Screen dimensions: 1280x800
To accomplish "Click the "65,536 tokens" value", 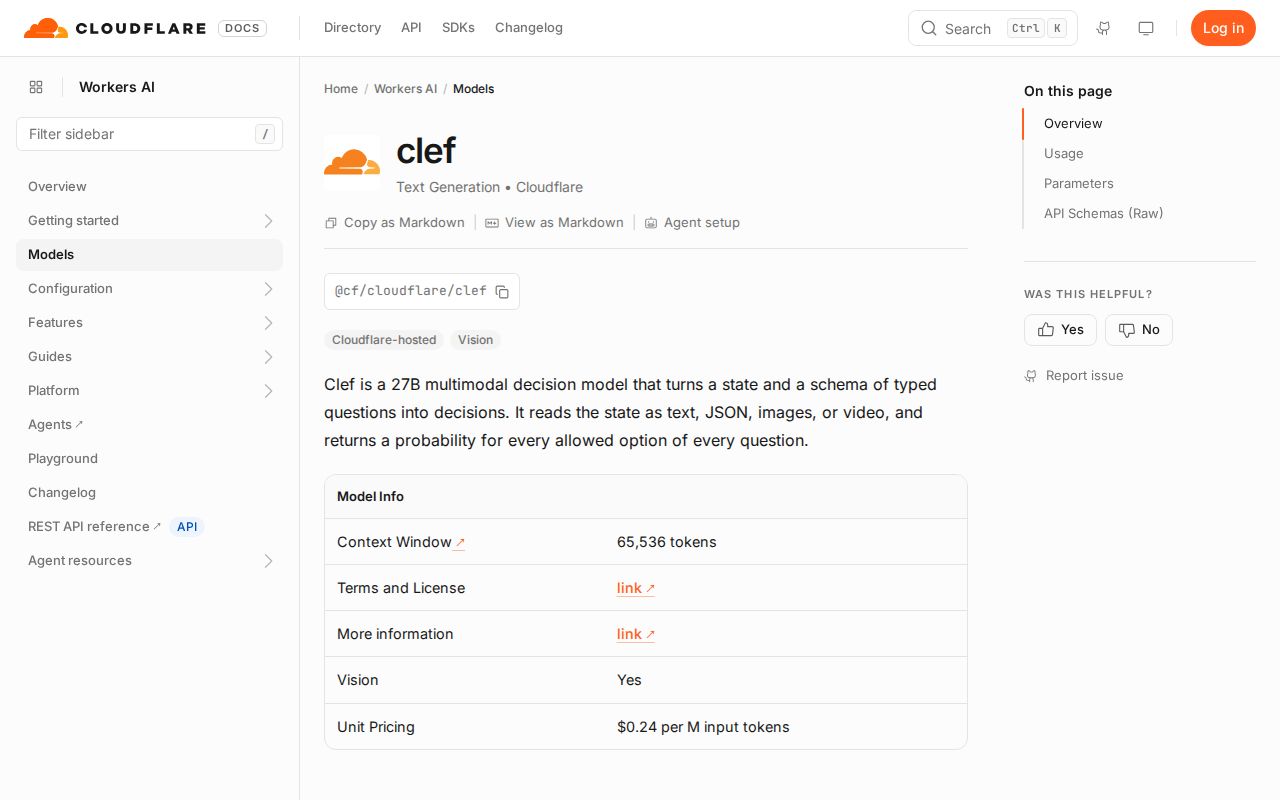I will tap(667, 542).
